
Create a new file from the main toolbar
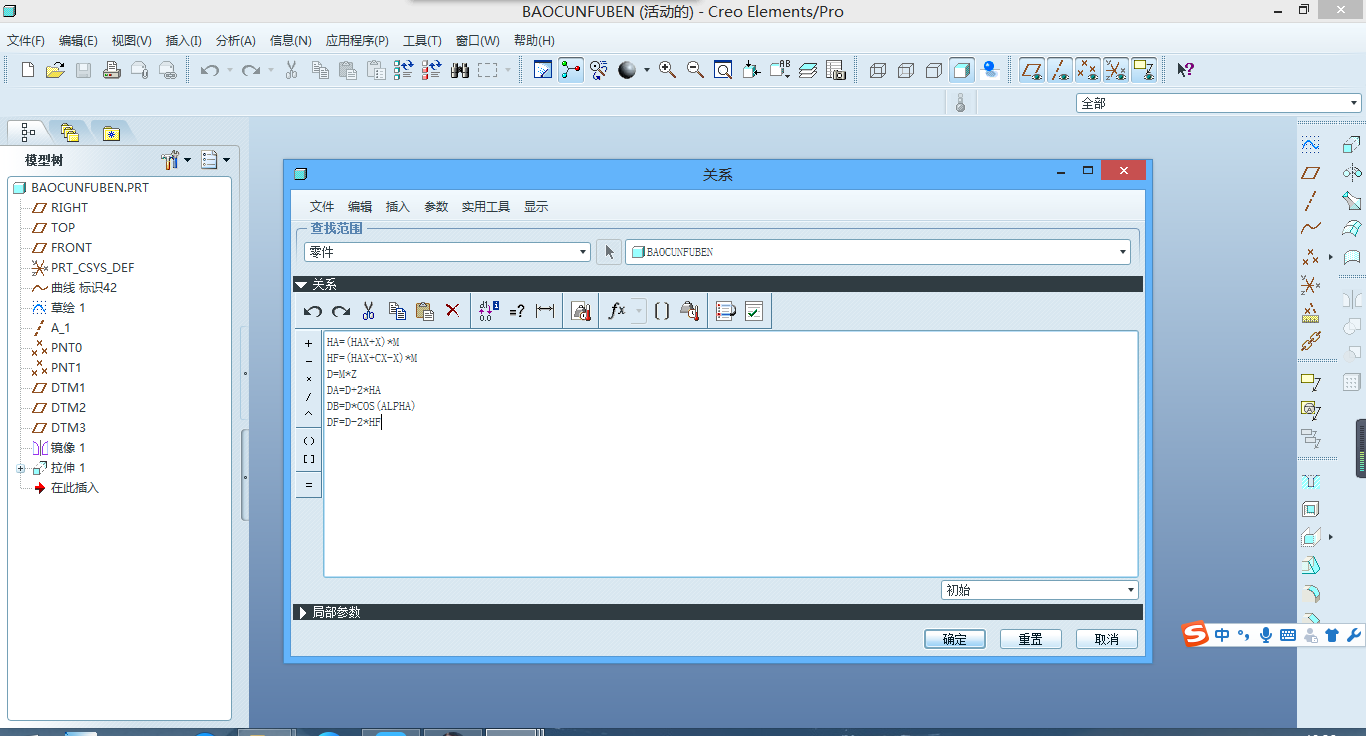coord(28,70)
